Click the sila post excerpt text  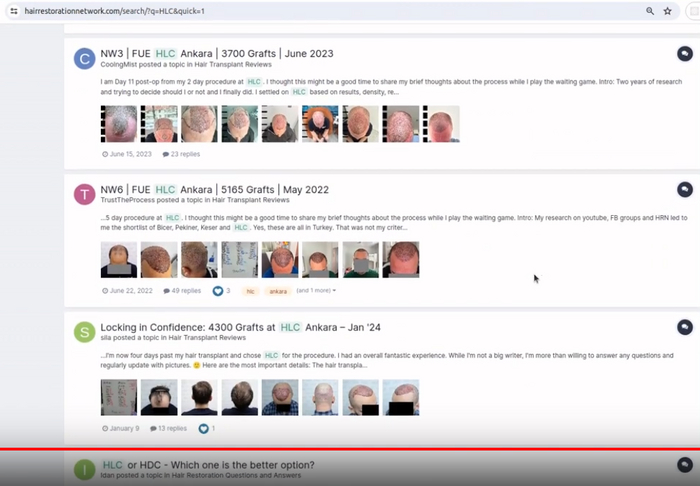click(x=387, y=361)
